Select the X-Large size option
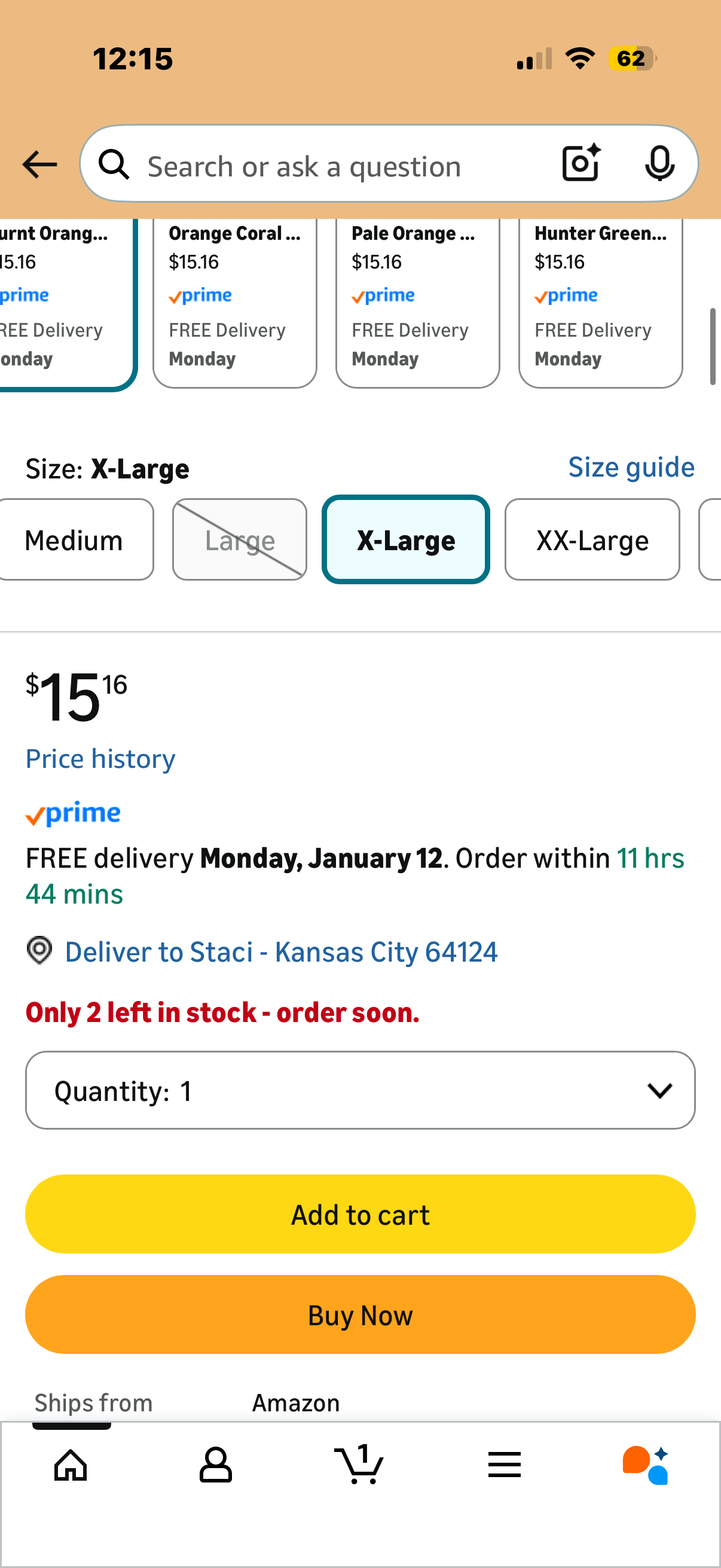This screenshot has height=1568, width=721. pos(406,540)
